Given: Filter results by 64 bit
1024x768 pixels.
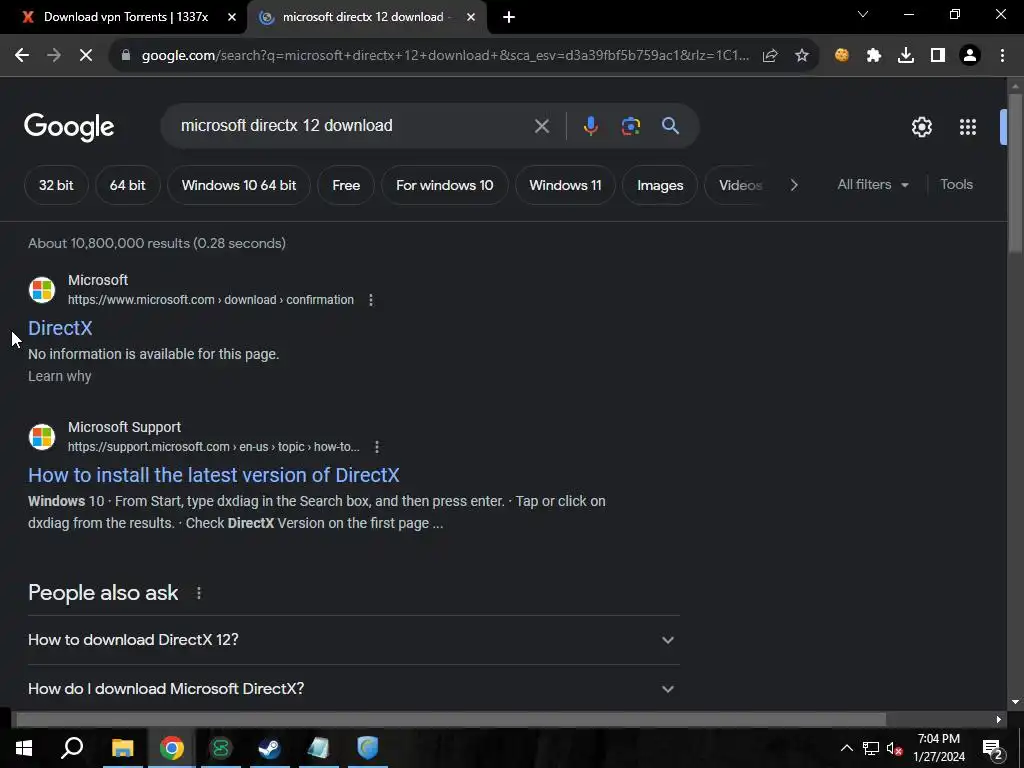Looking at the screenshot, I should pos(127,185).
